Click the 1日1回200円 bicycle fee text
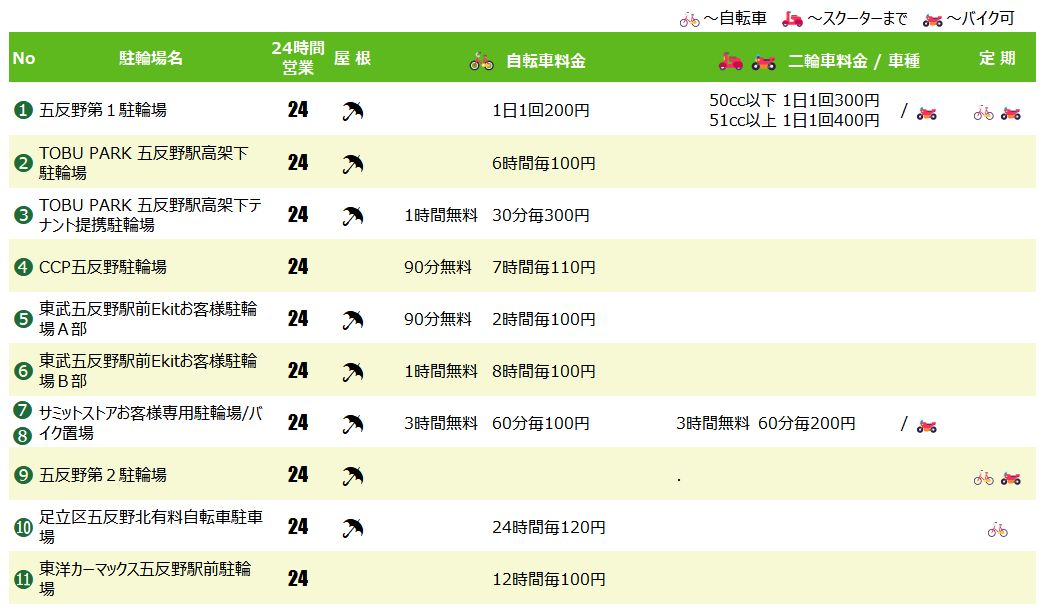 tap(541, 110)
